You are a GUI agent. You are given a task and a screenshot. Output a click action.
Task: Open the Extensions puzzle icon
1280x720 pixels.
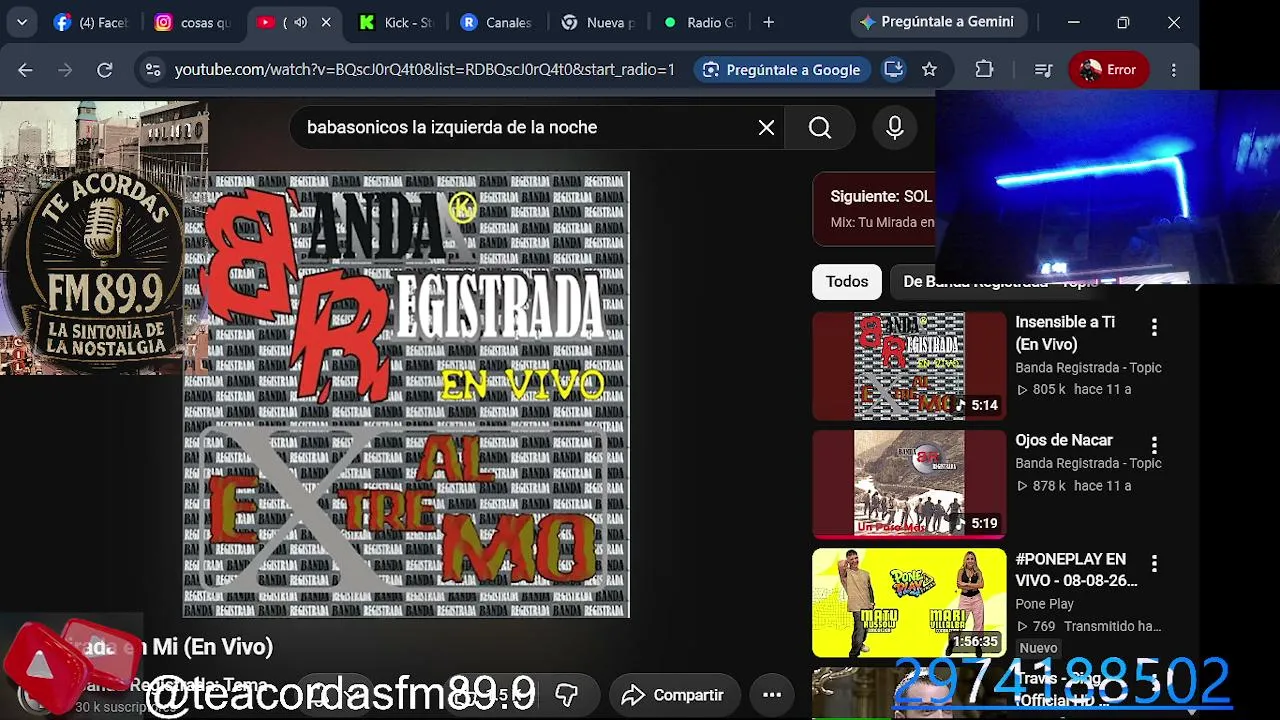tap(985, 70)
